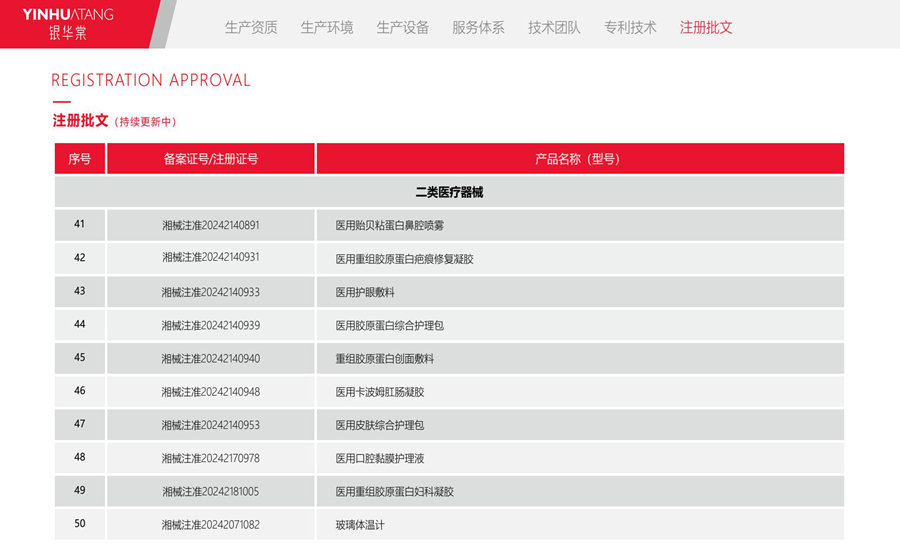Open the 服务体系 page
Viewport: 900px width, 552px height.
[x=478, y=28]
